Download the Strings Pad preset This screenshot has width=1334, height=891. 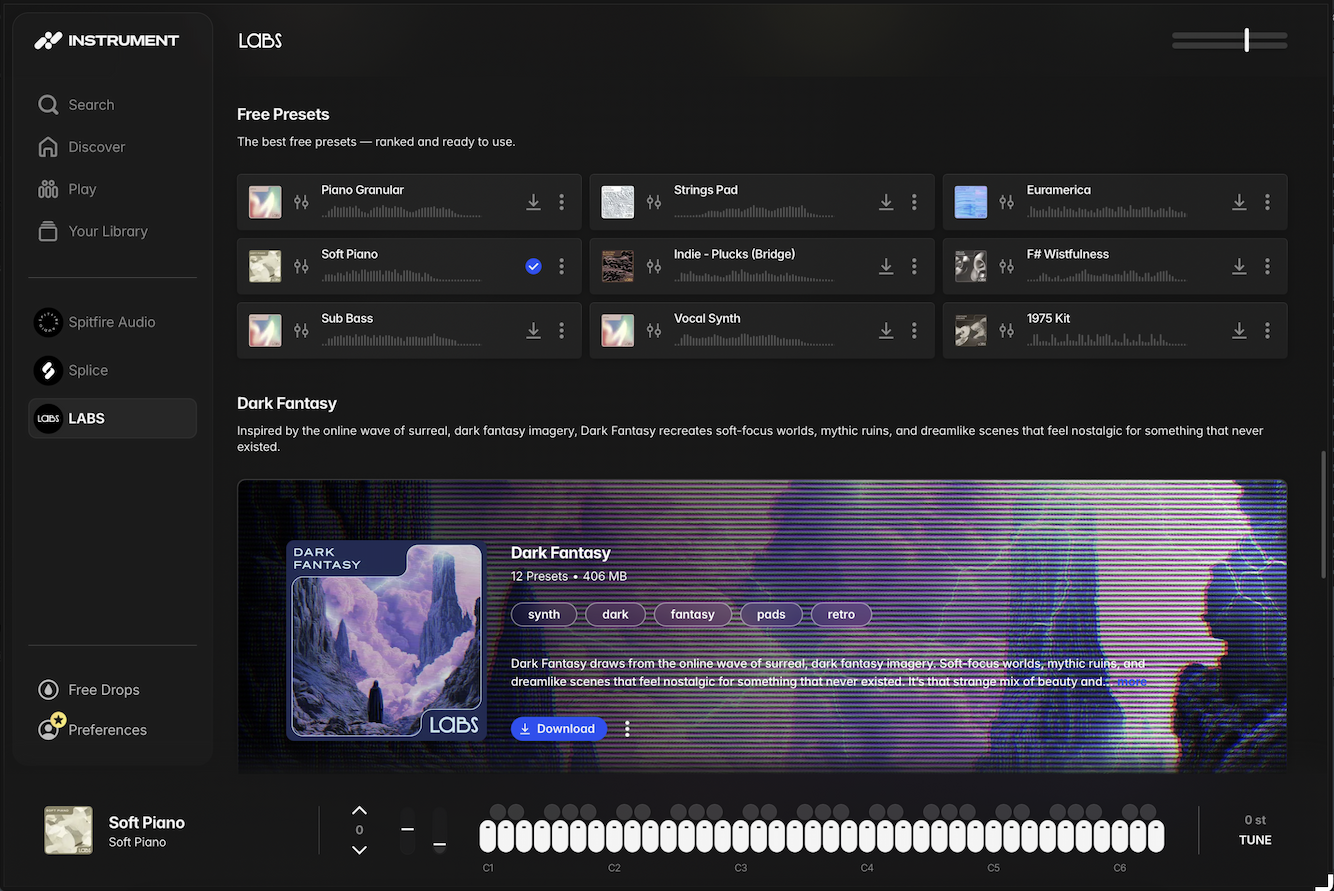[886, 202]
